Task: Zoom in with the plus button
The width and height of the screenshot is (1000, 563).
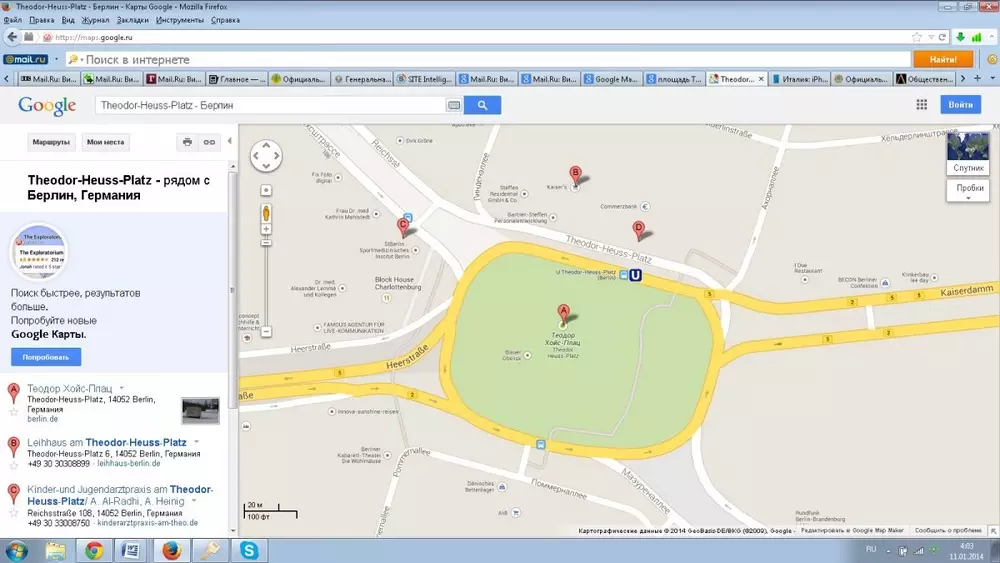Action: [x=266, y=190]
